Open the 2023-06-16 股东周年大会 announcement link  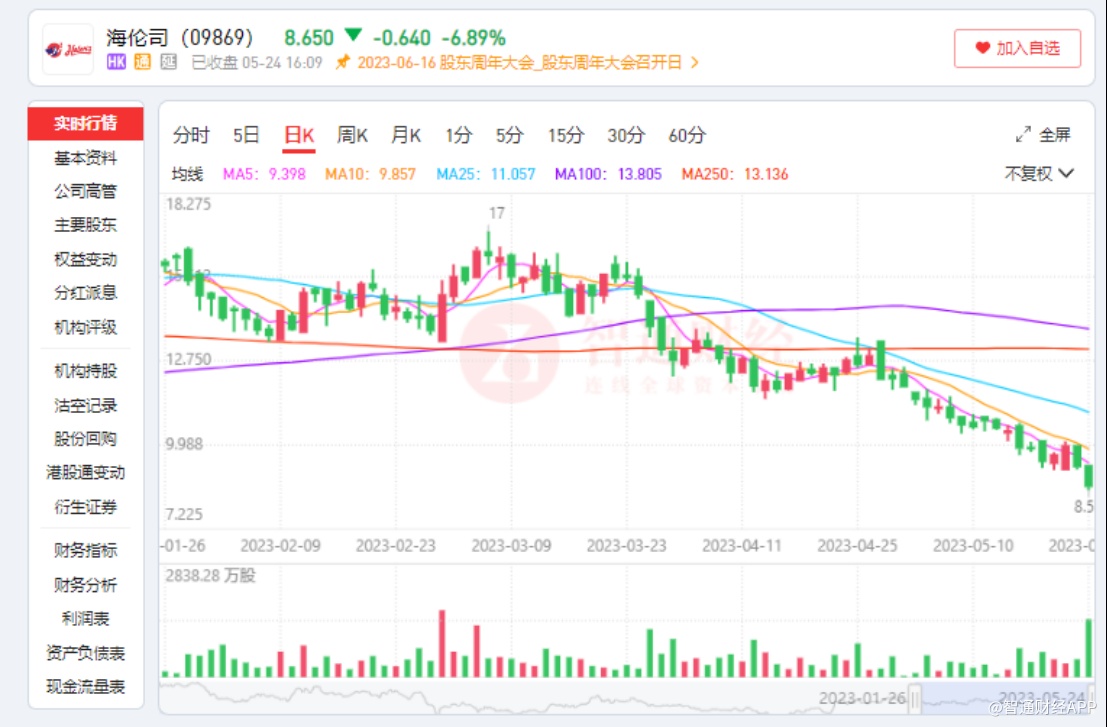coord(519,62)
